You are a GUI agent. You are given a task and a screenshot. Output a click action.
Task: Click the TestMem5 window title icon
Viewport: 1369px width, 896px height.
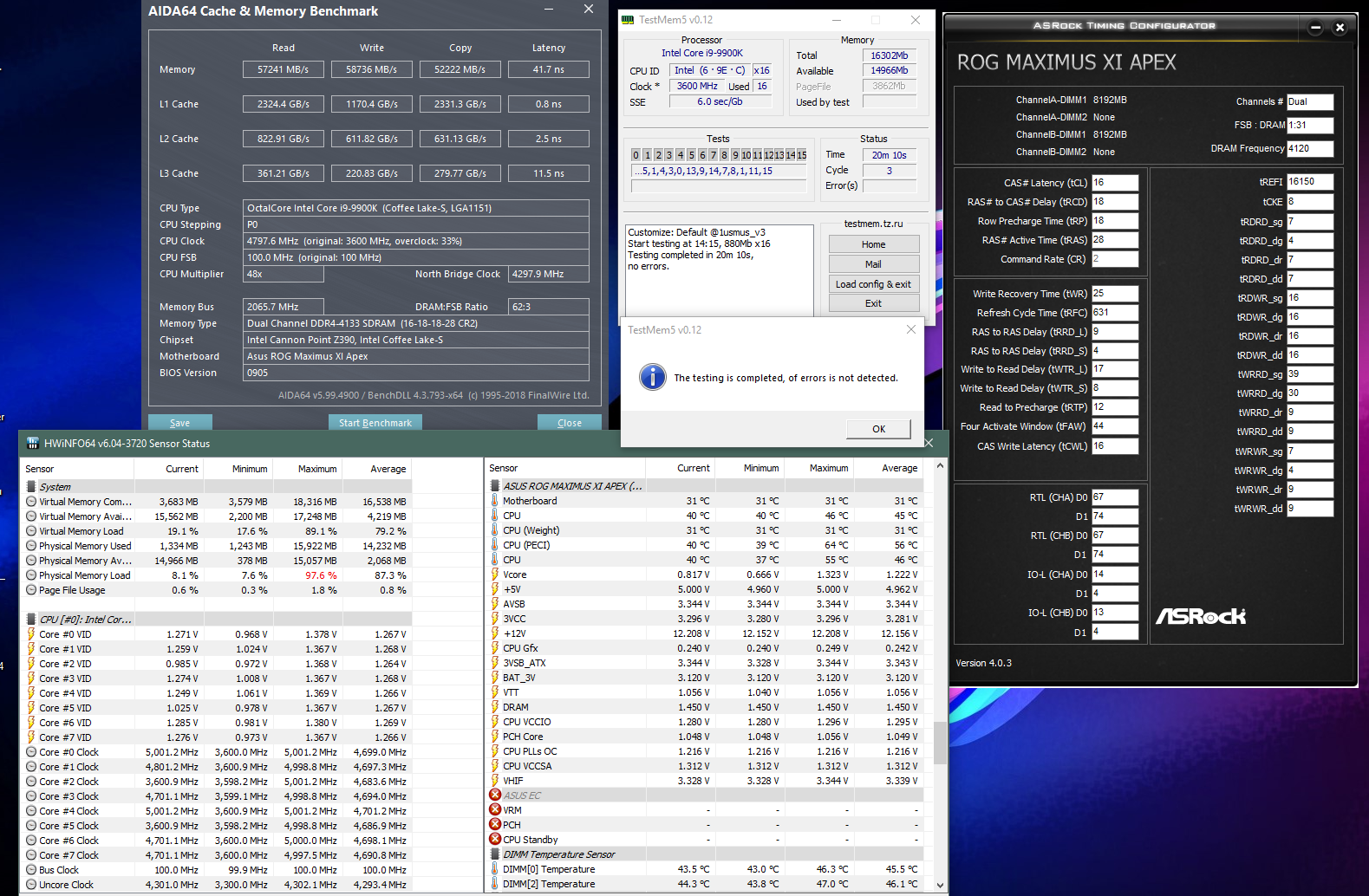[x=629, y=20]
